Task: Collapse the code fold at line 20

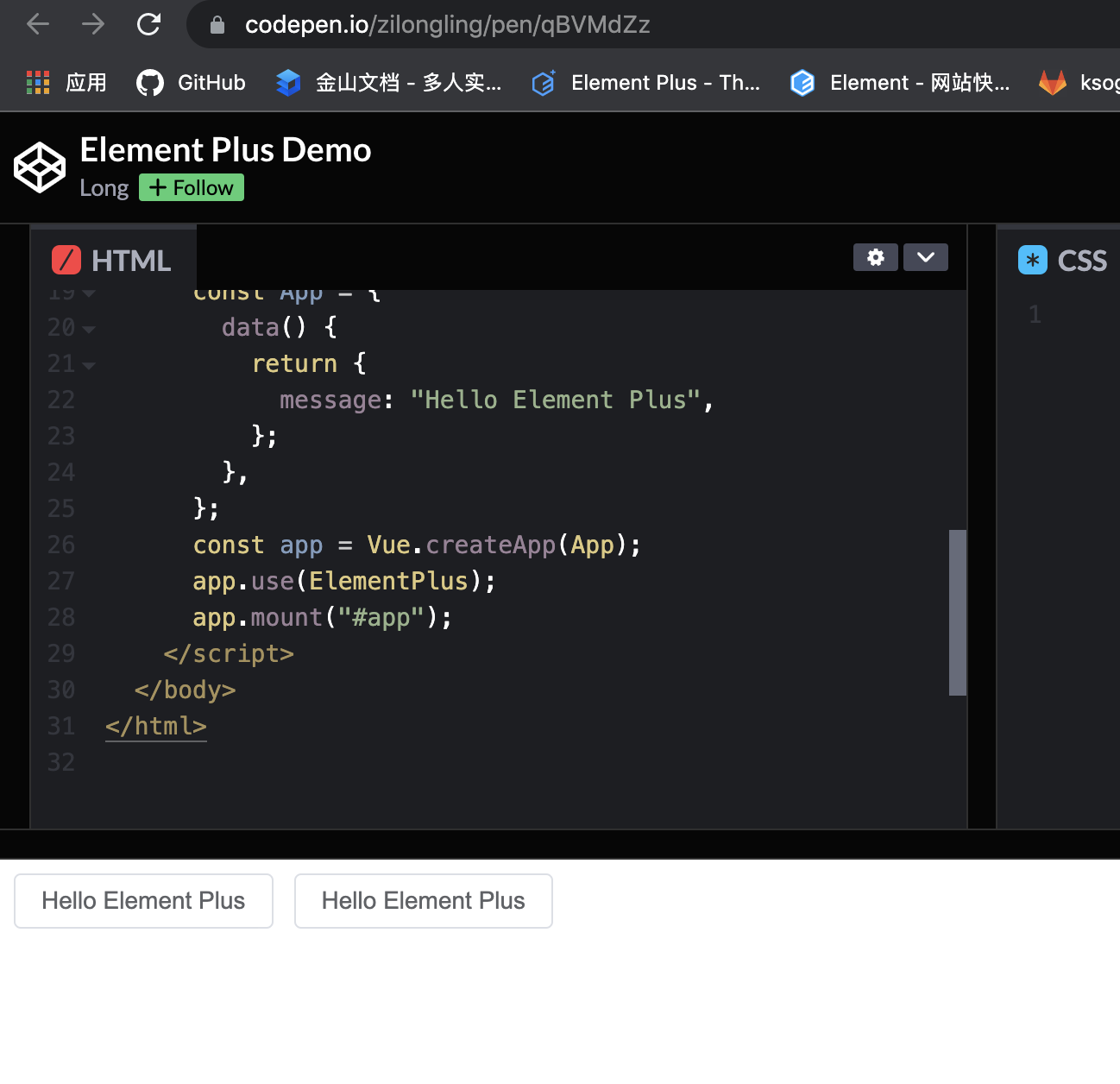Action: click(x=91, y=329)
